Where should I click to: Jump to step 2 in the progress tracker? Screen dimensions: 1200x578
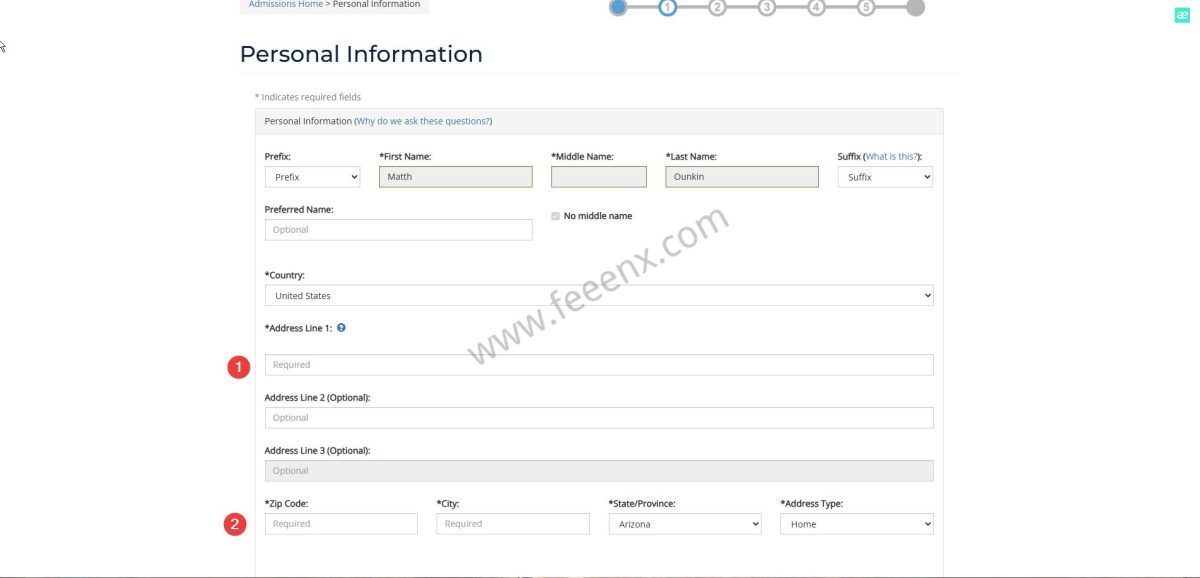(717, 8)
